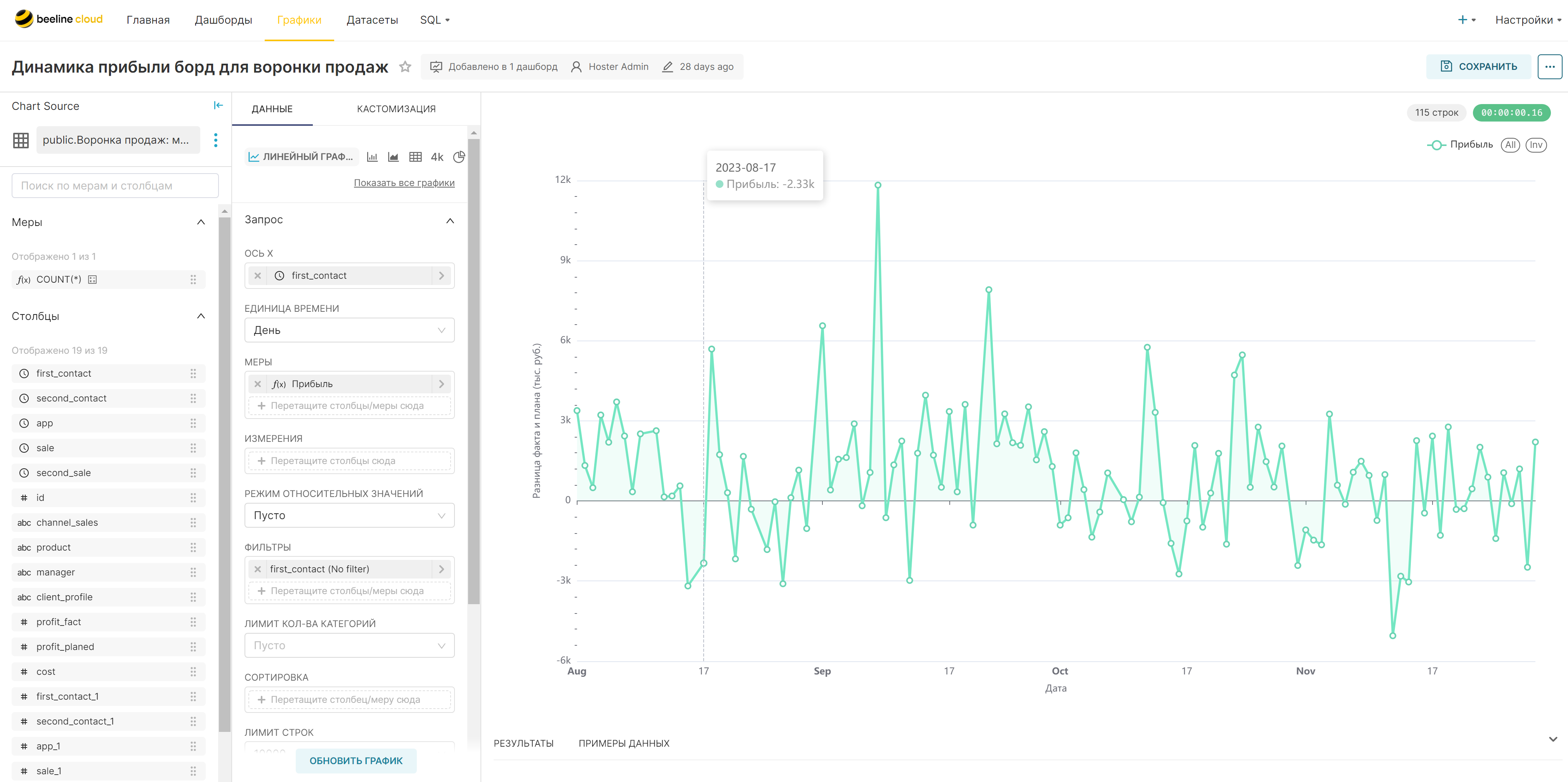Image resolution: width=1568 pixels, height=782 pixels.
Task: Click the Сохранить button
Action: pyautogui.click(x=1478, y=66)
